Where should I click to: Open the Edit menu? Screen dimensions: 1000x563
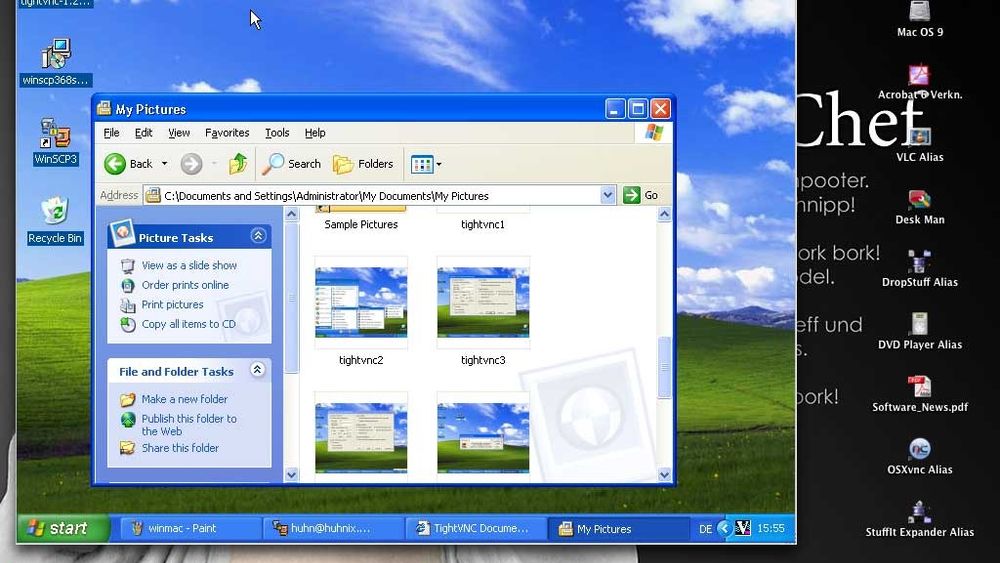(143, 133)
